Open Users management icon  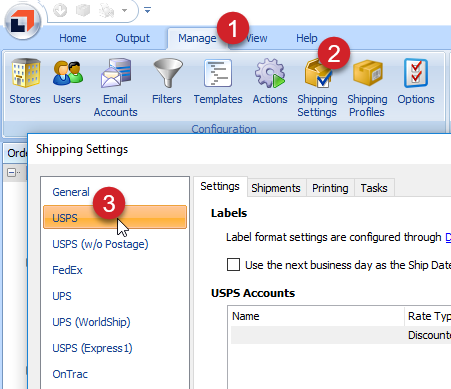(67, 81)
